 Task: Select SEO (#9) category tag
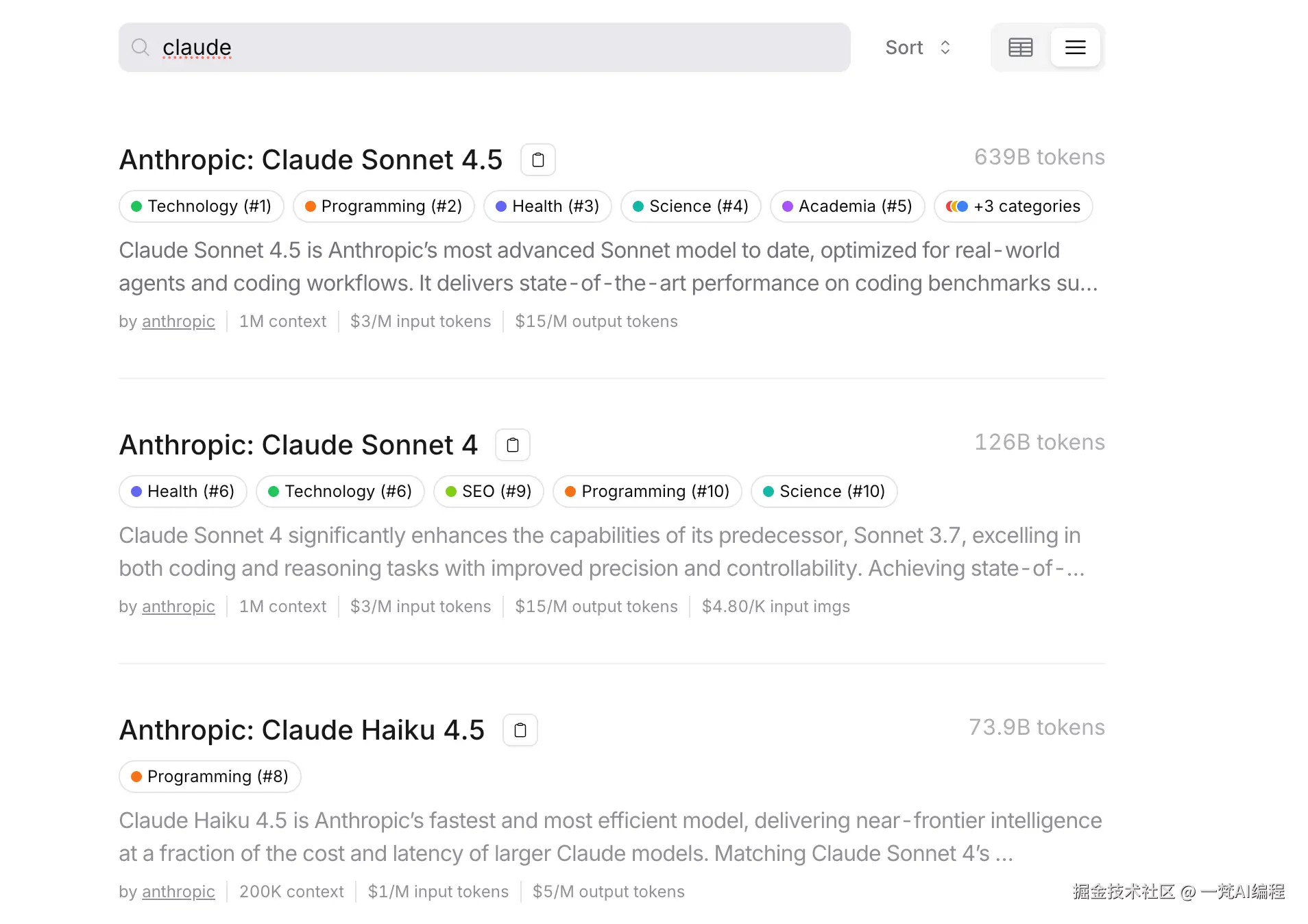click(489, 491)
